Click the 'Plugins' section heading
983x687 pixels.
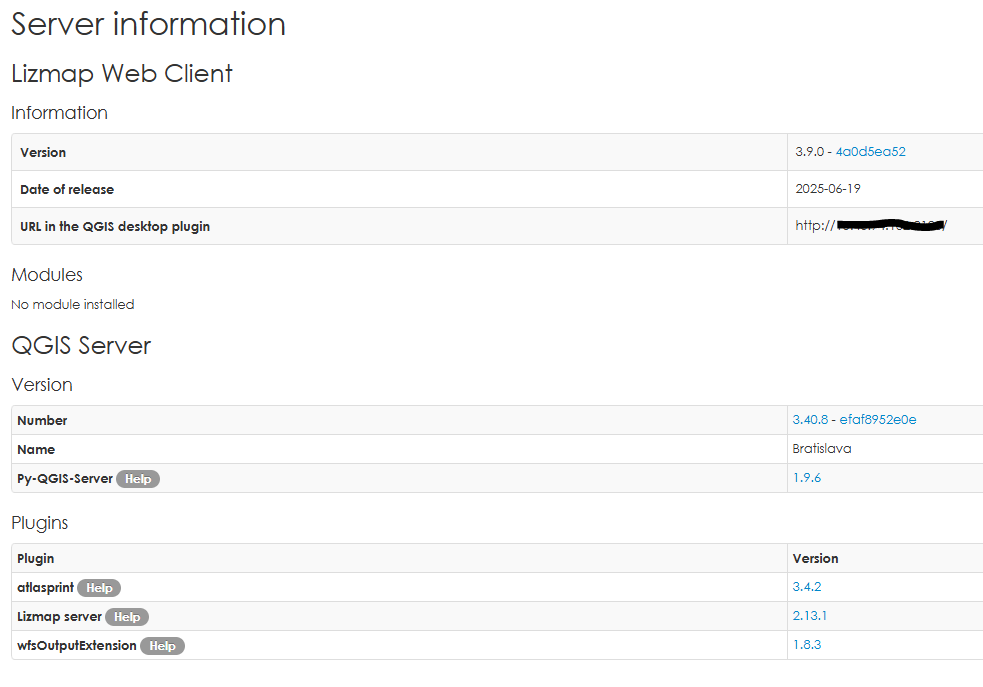(39, 523)
